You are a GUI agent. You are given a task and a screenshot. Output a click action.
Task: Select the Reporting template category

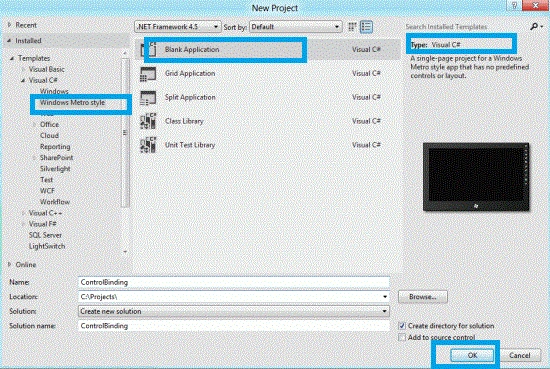pyautogui.click(x=55, y=147)
